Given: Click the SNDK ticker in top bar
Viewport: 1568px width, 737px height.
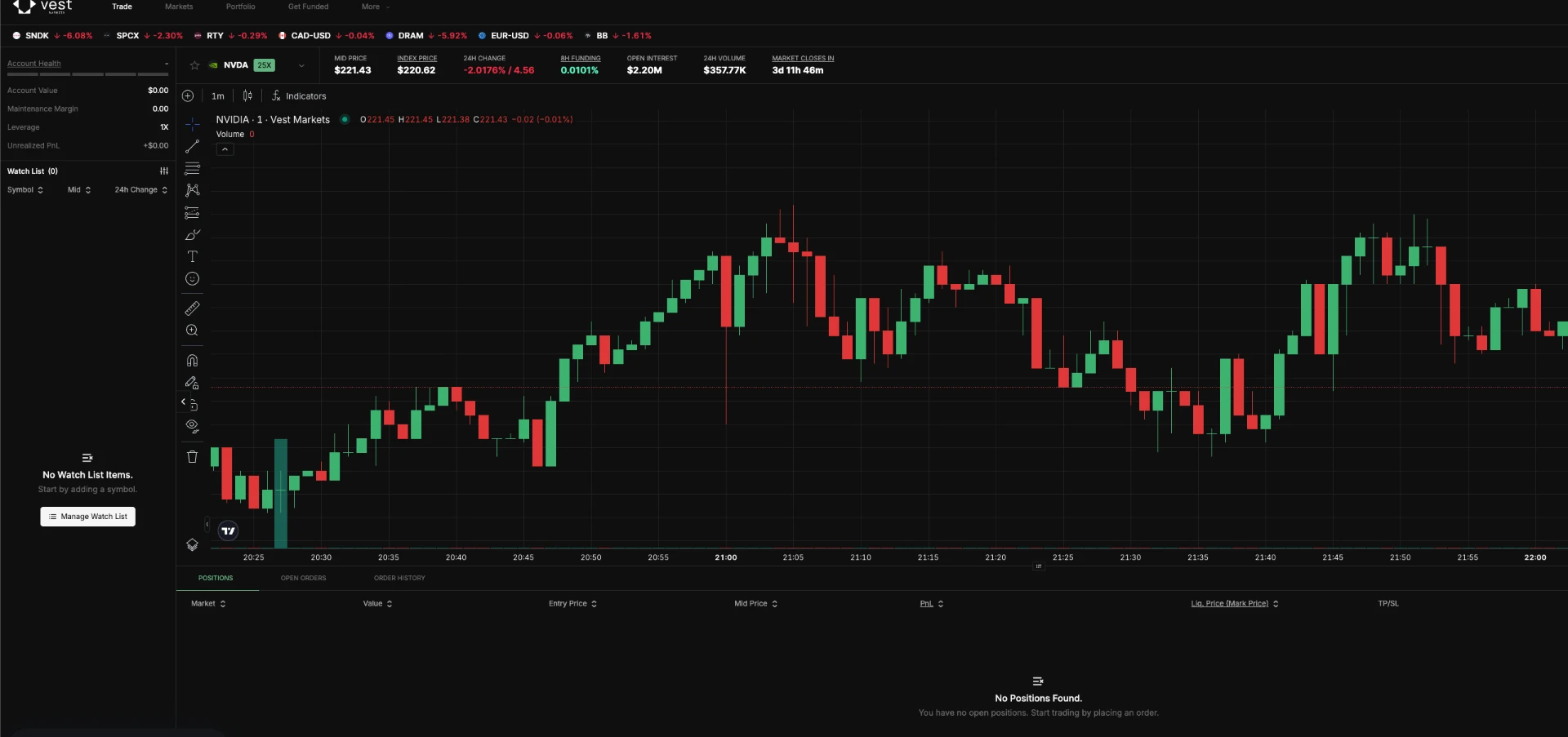Looking at the screenshot, I should click(x=52, y=36).
